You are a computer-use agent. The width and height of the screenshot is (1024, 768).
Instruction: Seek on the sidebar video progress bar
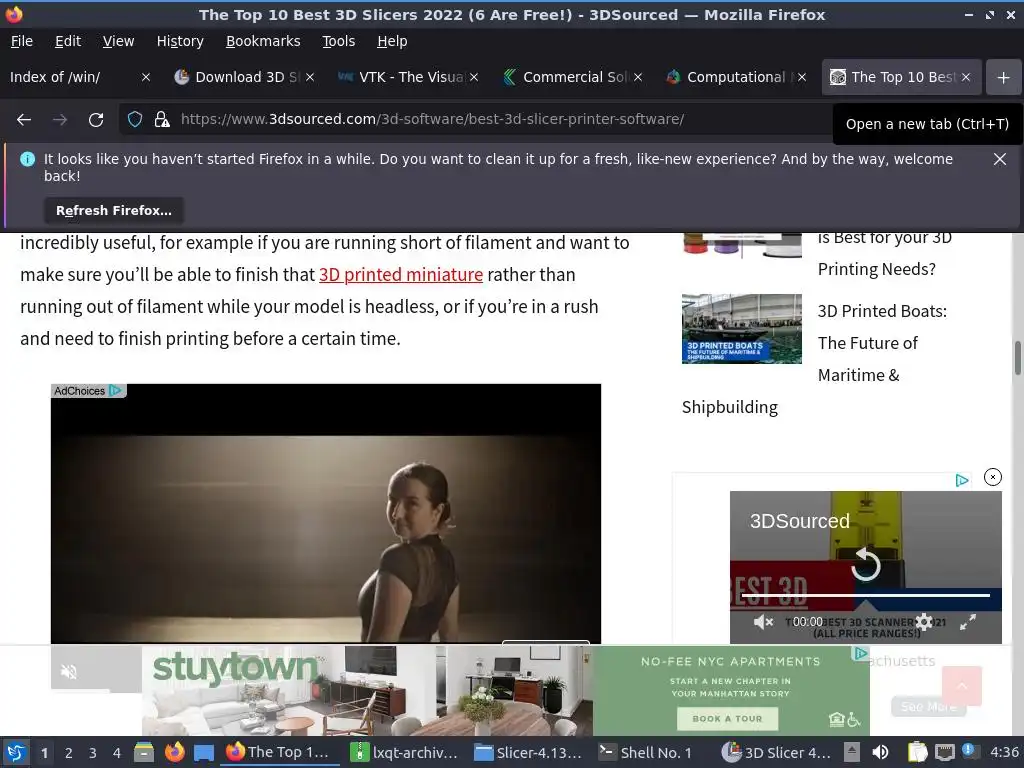point(865,595)
